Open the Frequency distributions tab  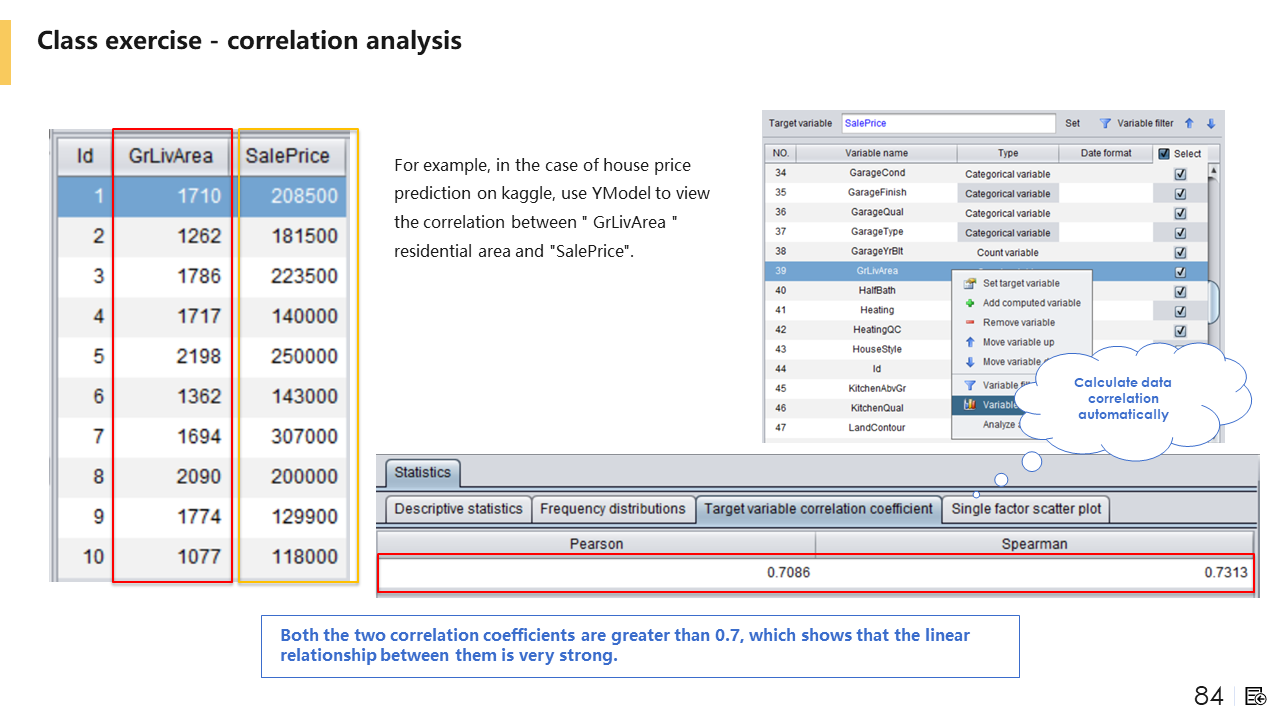(612, 509)
